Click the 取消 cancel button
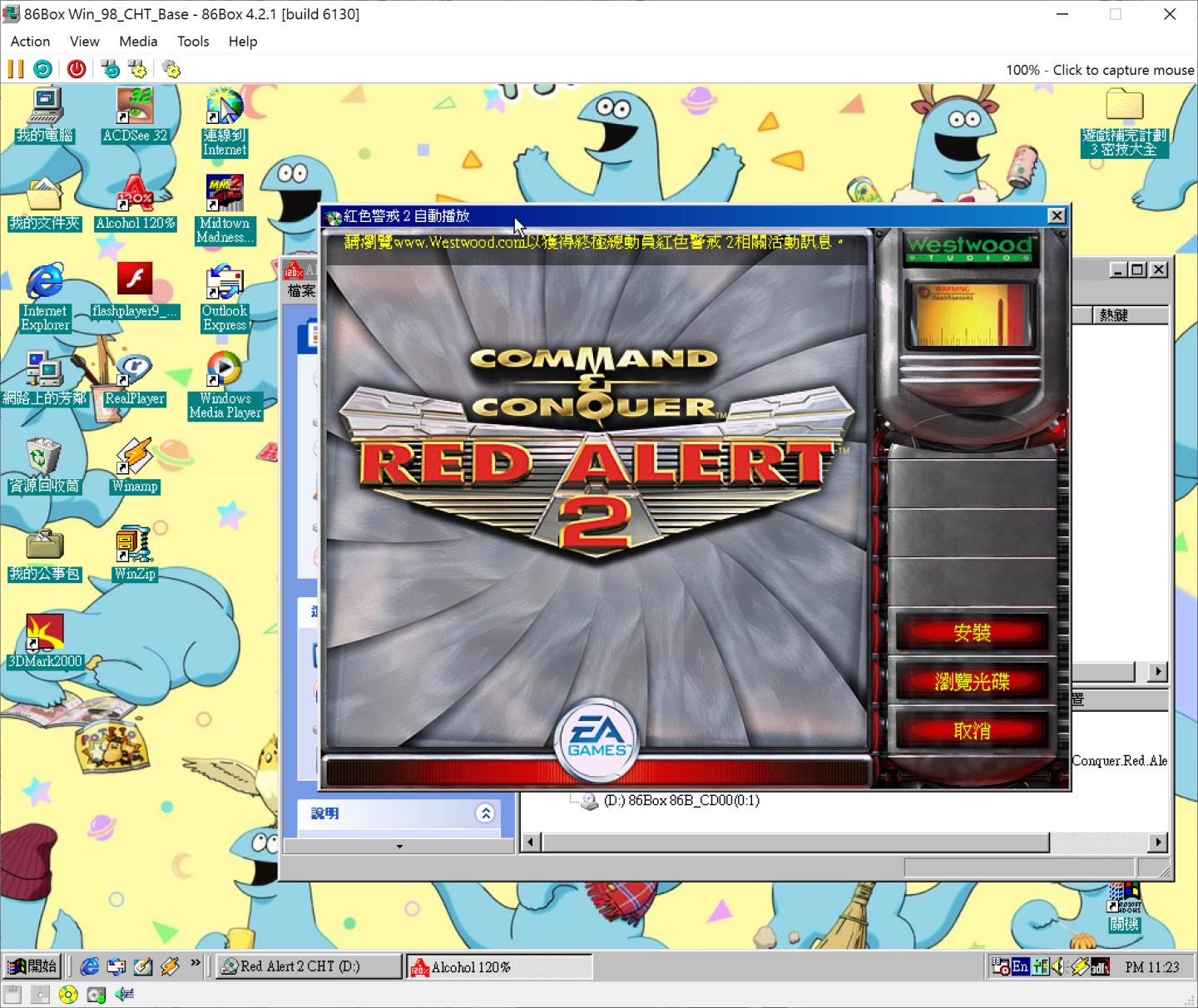The height and width of the screenshot is (1008, 1198). coord(972,731)
